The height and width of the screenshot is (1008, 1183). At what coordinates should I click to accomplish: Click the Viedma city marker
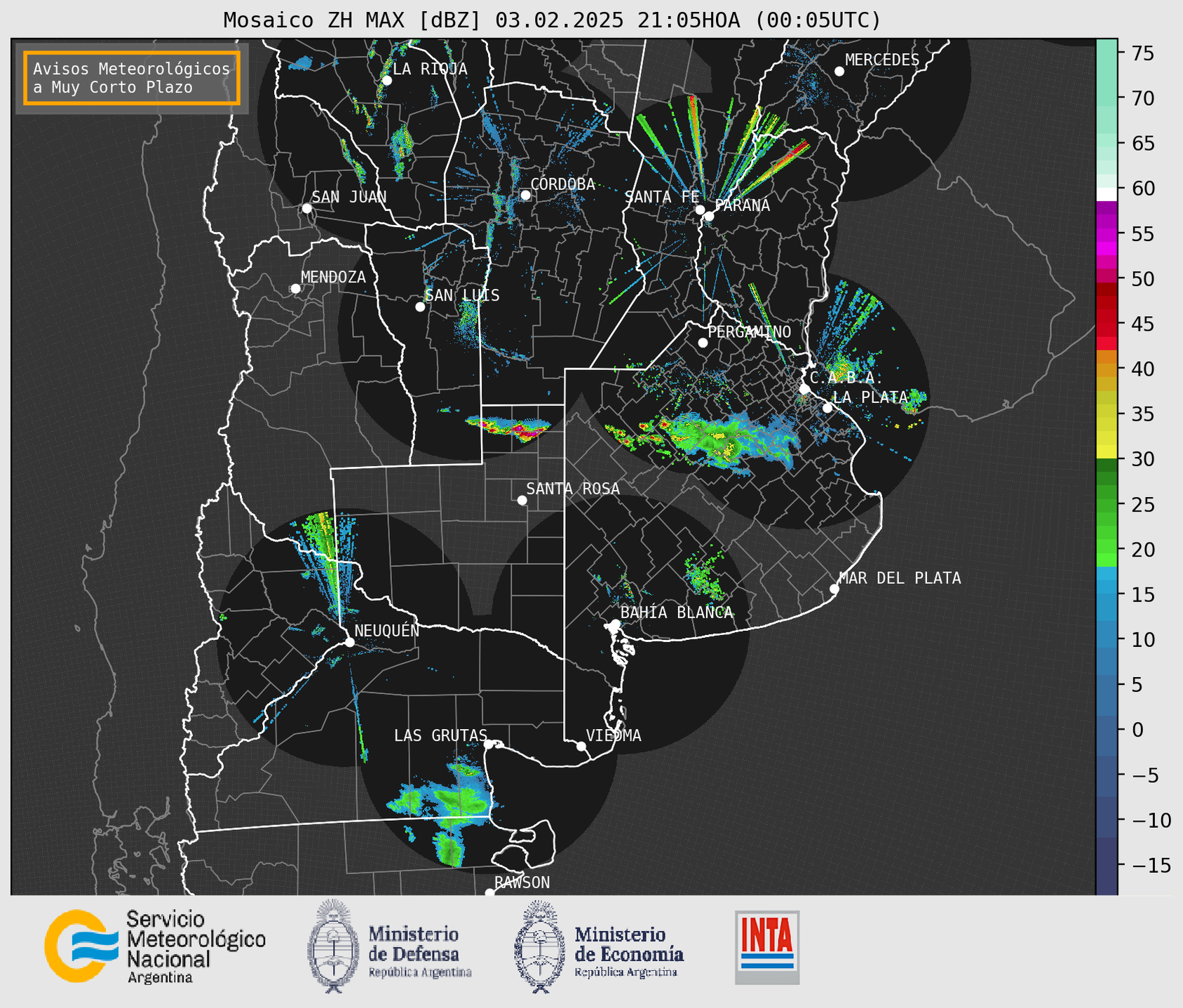point(581,747)
